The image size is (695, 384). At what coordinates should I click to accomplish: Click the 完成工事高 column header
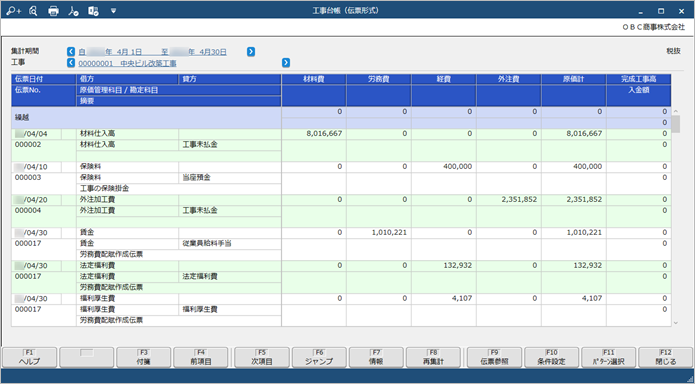[x=639, y=79]
